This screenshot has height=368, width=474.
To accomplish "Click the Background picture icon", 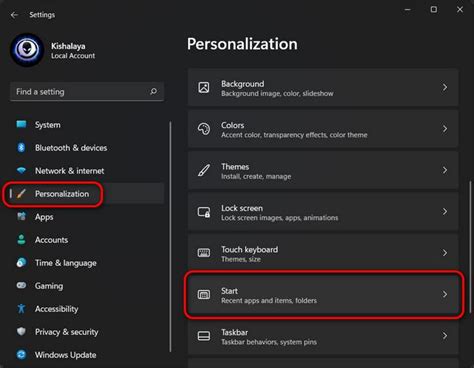I will [204, 88].
